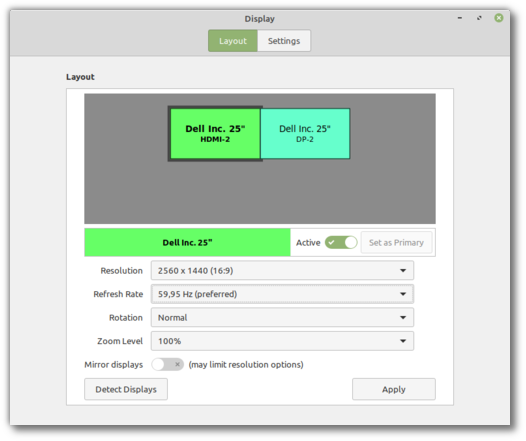Click the Set as Primary button

coord(396,242)
